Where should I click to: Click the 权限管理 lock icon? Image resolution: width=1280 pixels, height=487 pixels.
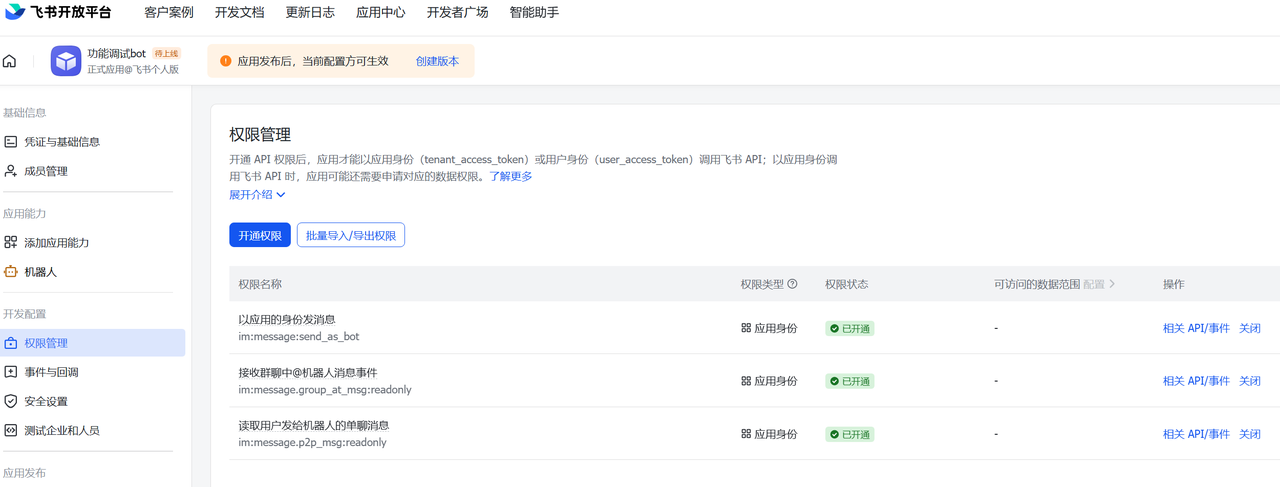pyautogui.click(x=10, y=343)
